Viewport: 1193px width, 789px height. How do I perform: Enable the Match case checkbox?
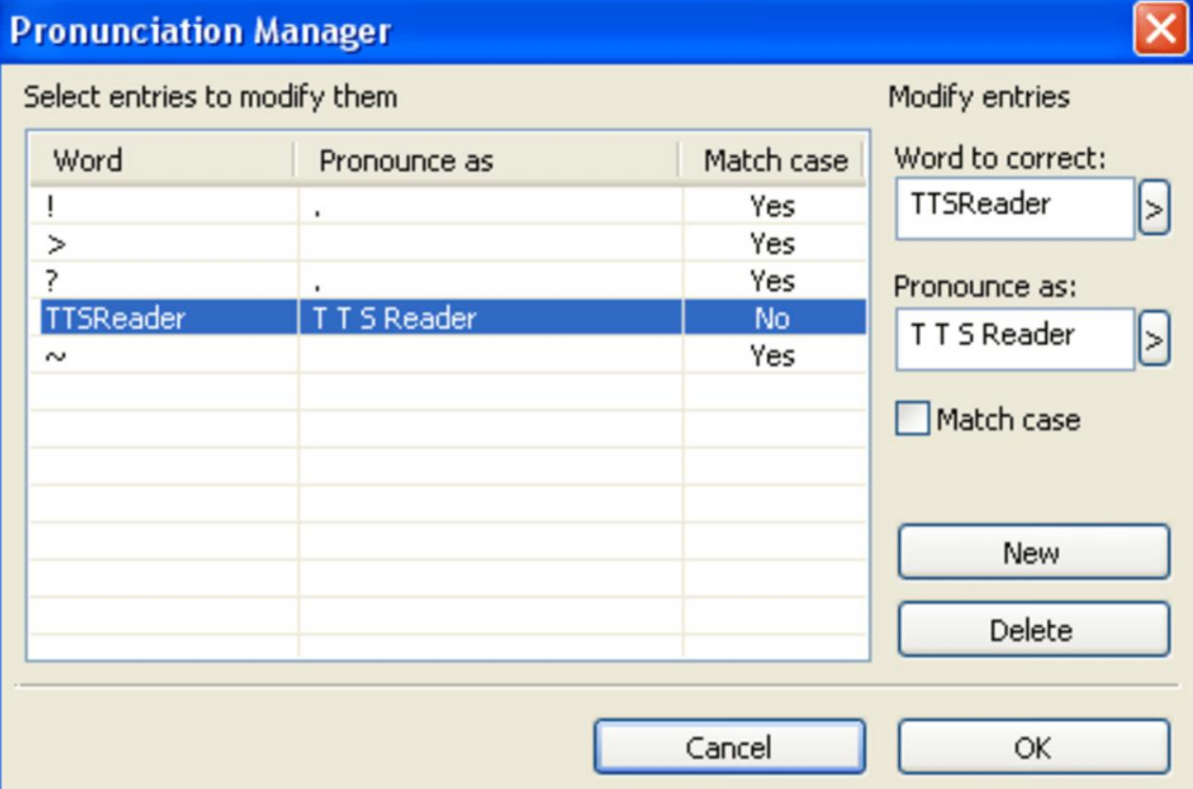tap(912, 419)
